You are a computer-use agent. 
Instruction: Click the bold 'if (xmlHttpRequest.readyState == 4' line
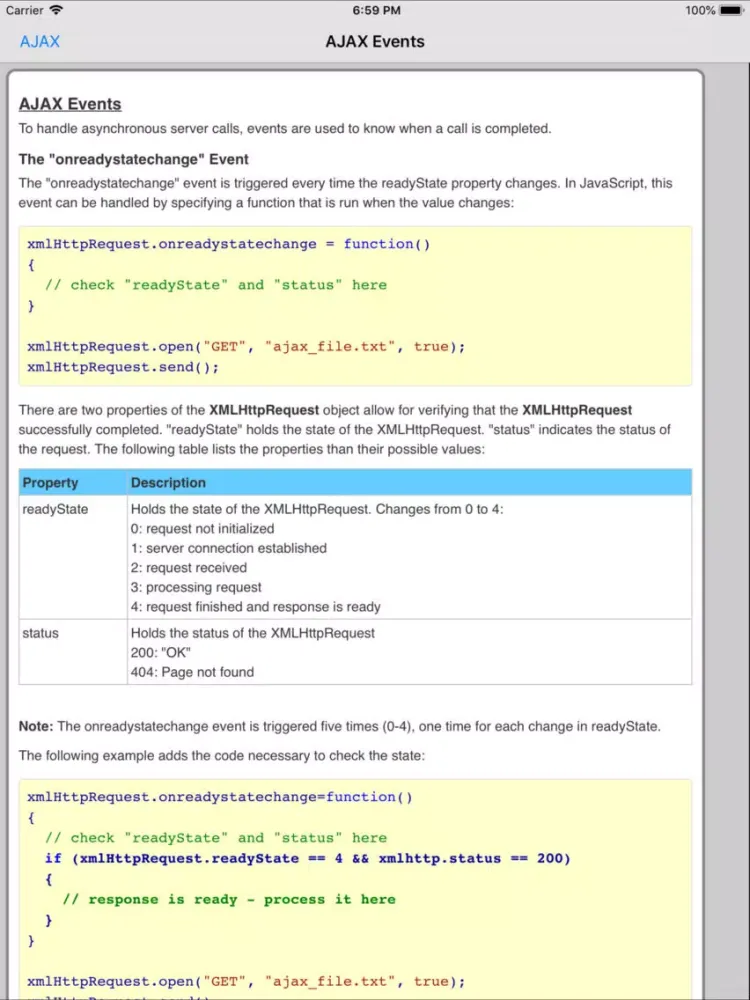point(307,858)
